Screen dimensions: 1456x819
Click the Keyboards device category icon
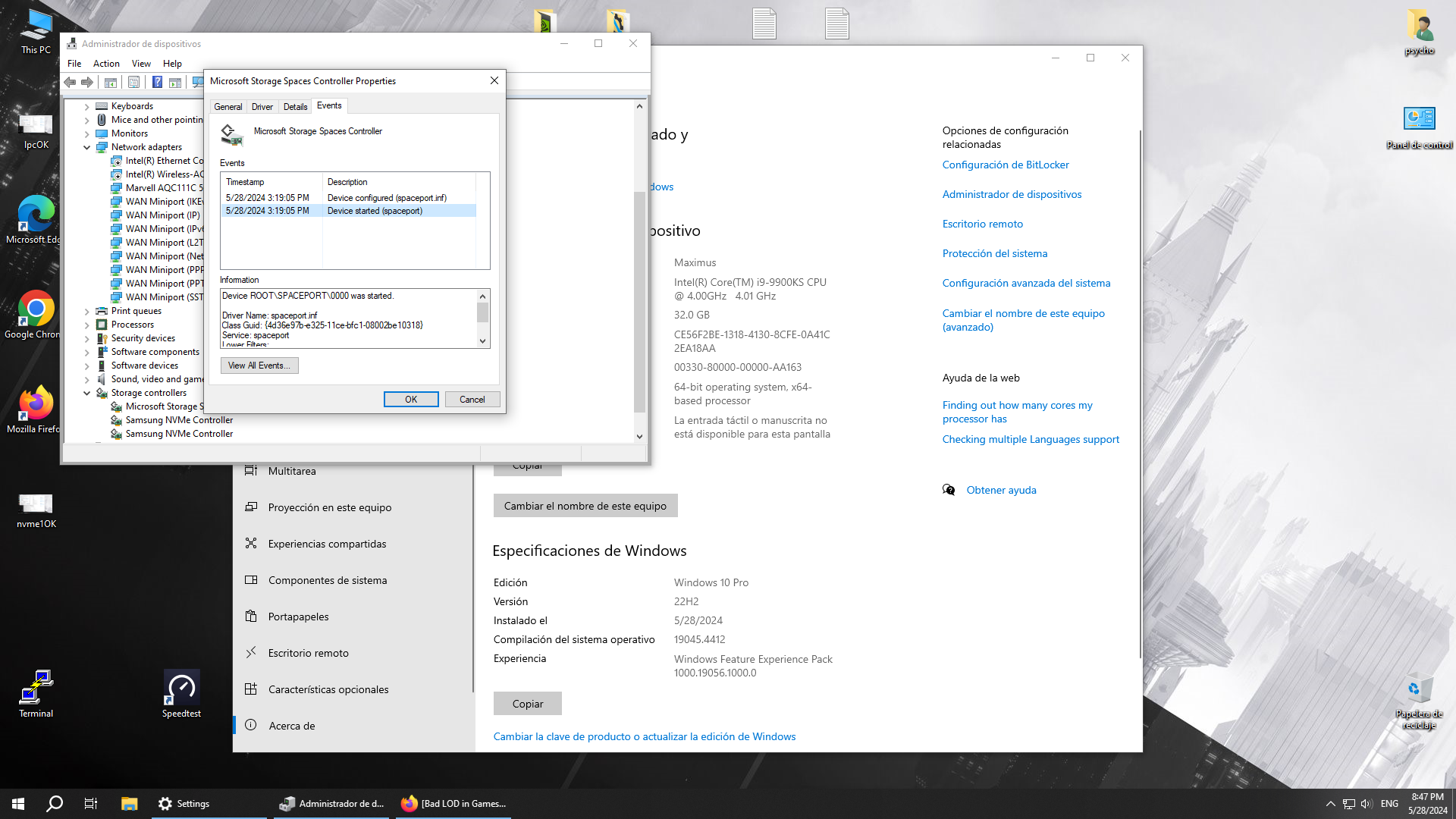pos(102,106)
